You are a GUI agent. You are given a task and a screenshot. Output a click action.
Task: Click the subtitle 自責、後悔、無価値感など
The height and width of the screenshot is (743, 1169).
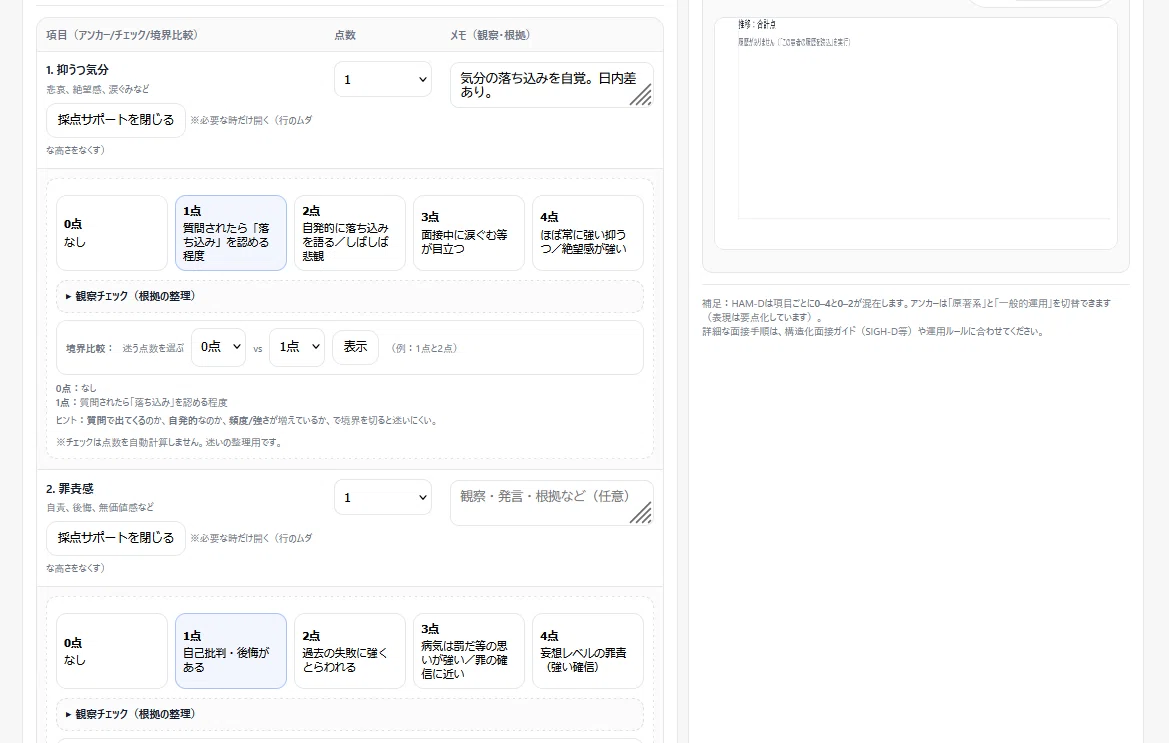101,508
